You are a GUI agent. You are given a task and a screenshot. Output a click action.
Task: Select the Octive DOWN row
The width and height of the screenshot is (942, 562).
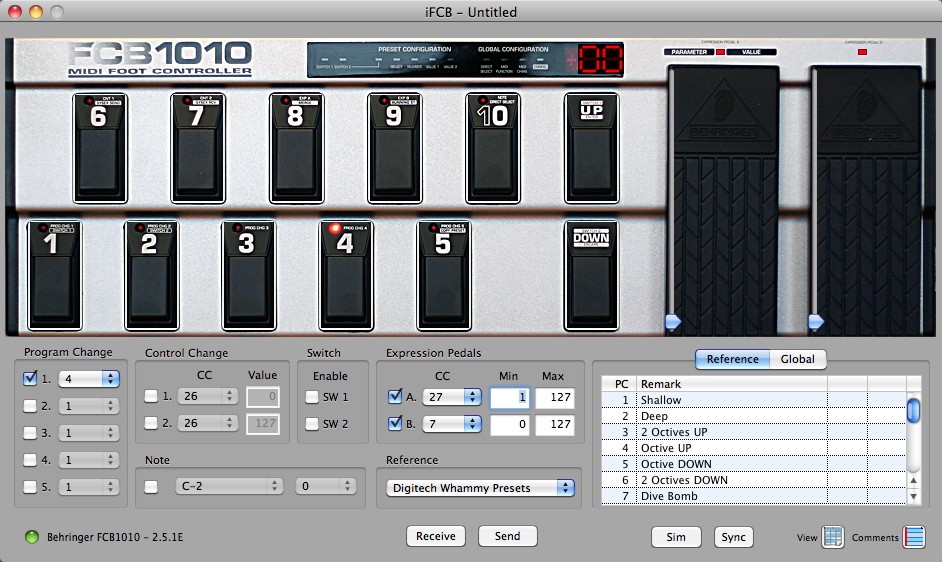coord(754,464)
